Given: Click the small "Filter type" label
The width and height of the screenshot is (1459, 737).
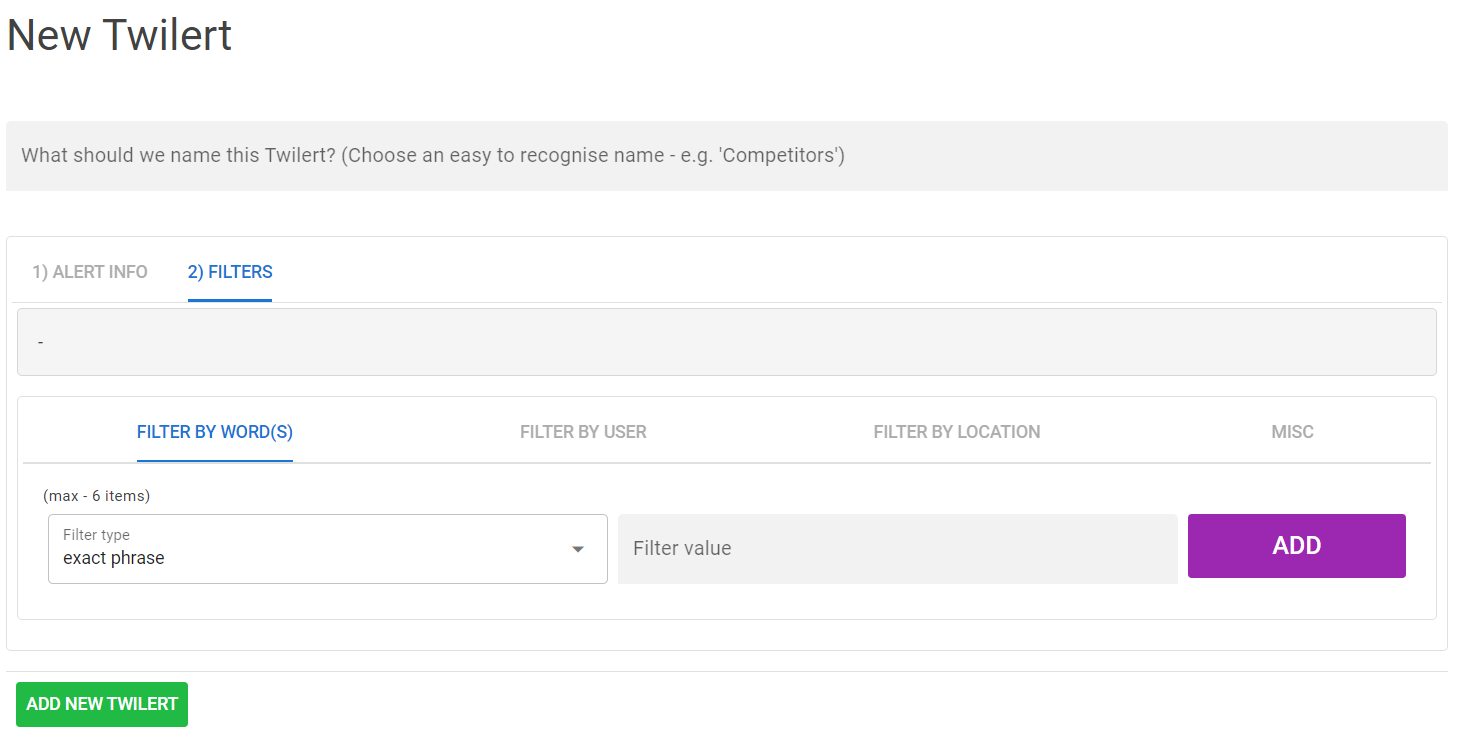Looking at the screenshot, I should [96, 535].
